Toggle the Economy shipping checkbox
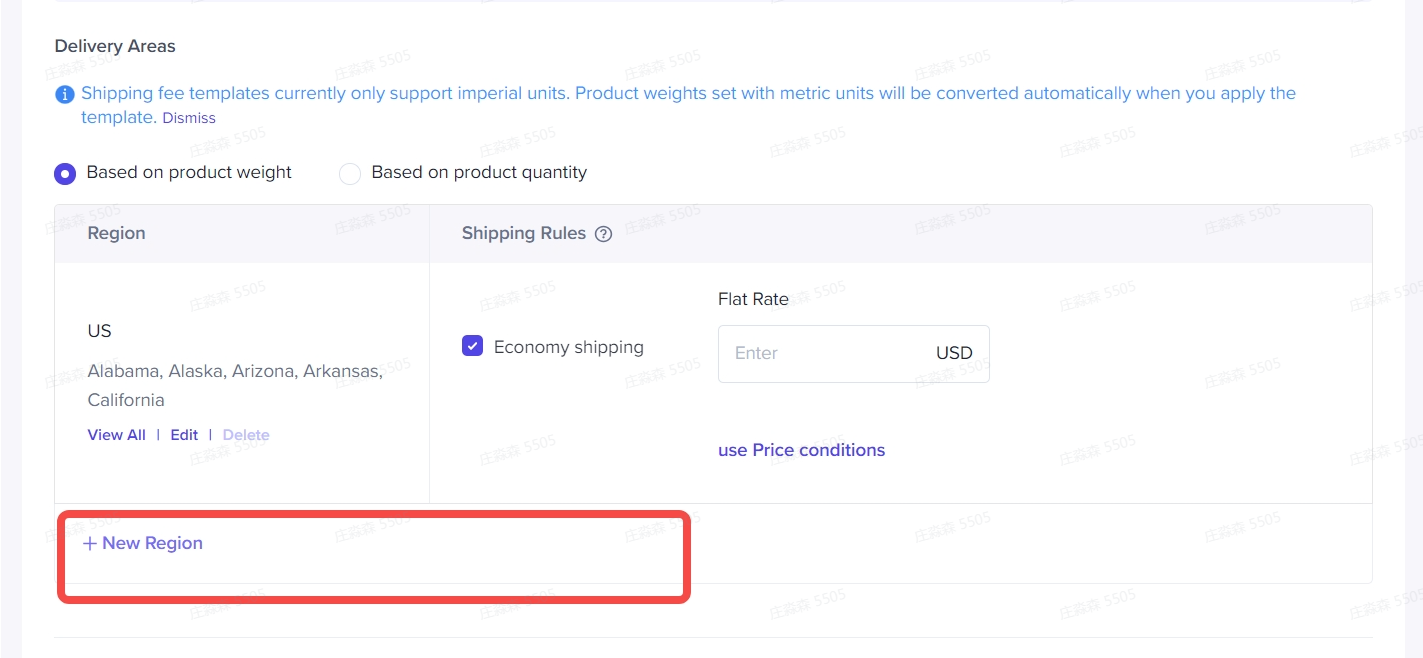Screen dimensions: 1423x658 (x=472, y=346)
